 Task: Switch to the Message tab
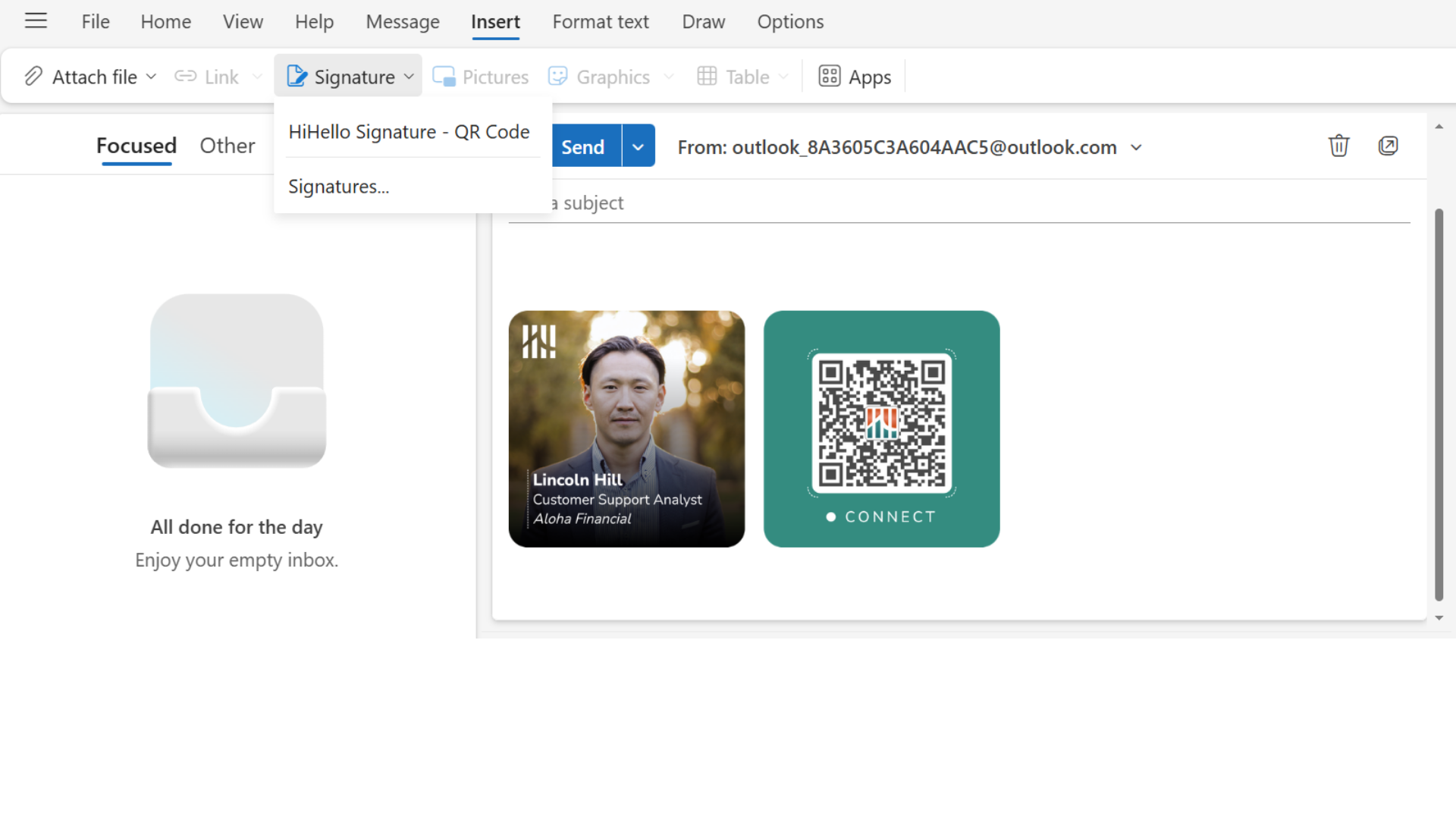tap(403, 22)
